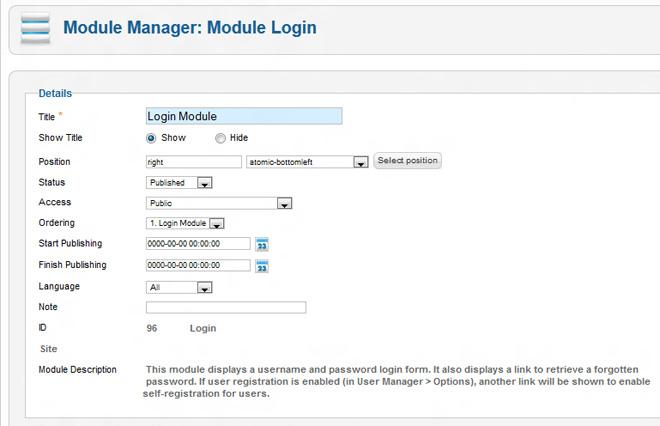
Task: Click the Position text field containing right
Action: [194, 162]
